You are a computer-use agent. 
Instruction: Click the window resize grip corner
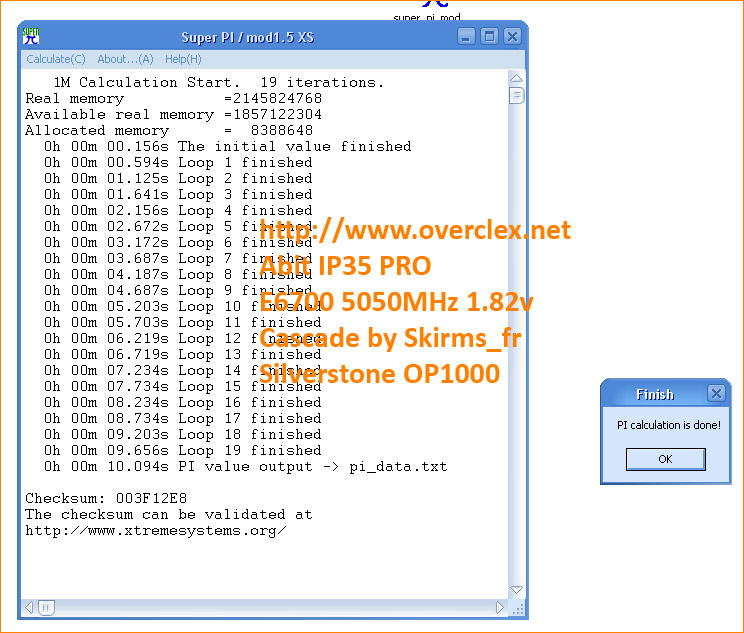pyautogui.click(x=517, y=608)
